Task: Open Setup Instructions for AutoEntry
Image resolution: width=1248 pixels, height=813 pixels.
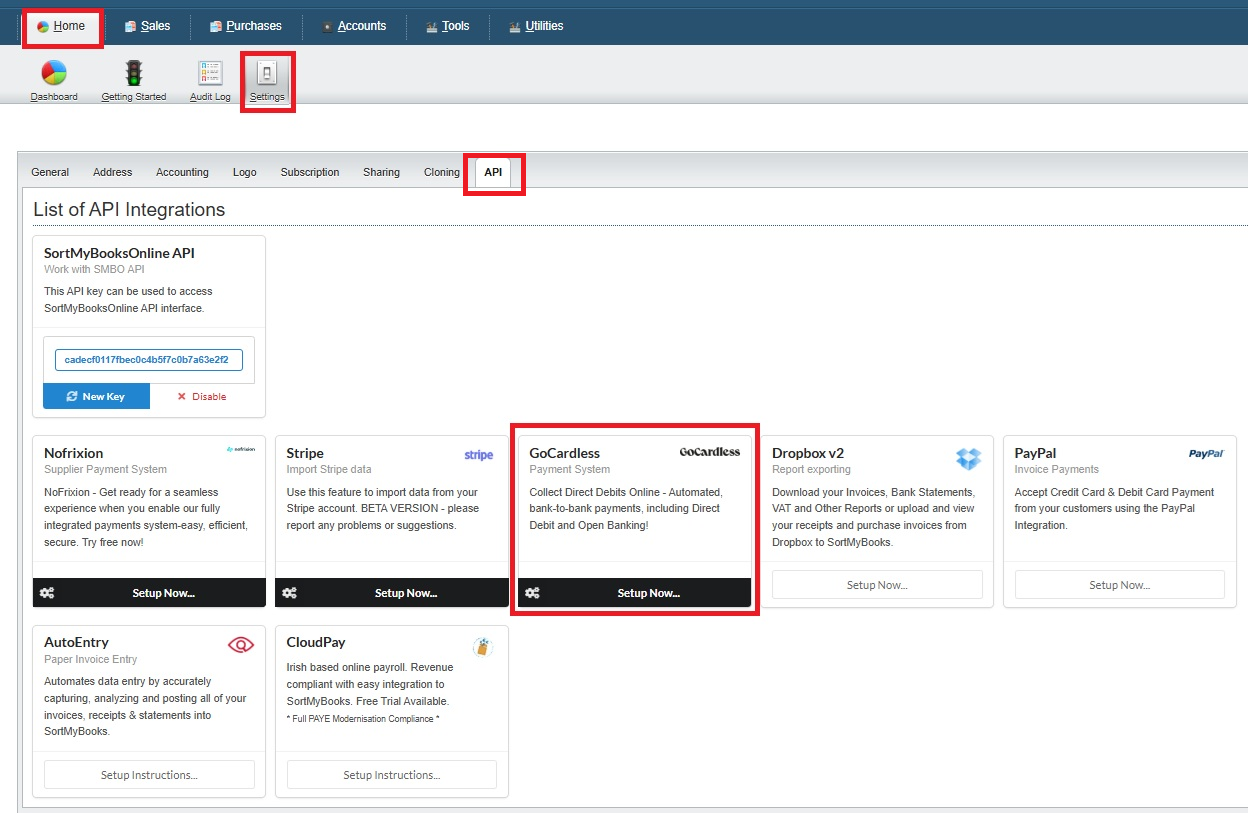Action: tap(149, 775)
